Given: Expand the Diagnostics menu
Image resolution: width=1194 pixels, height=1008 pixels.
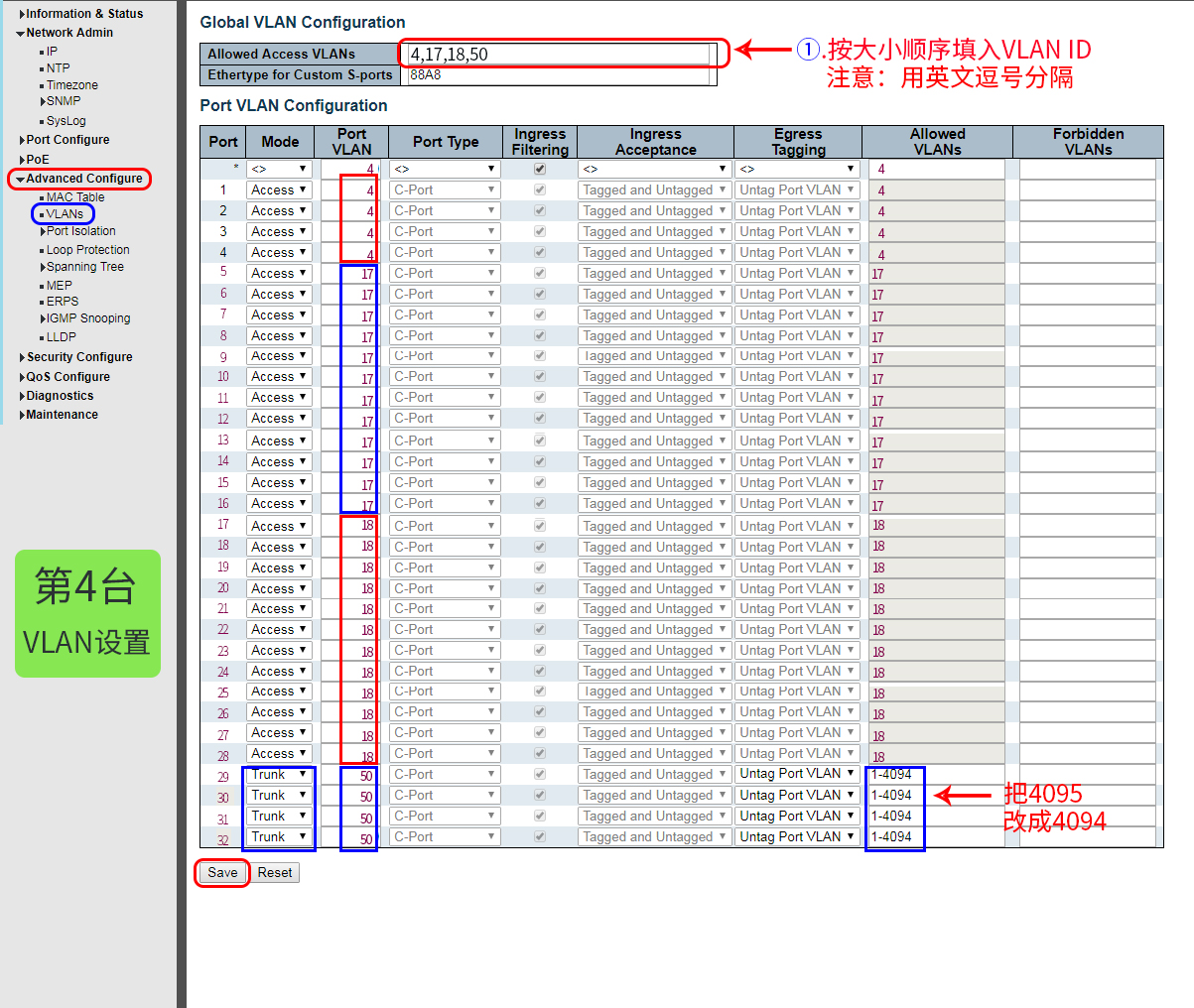Looking at the screenshot, I should (x=58, y=396).
